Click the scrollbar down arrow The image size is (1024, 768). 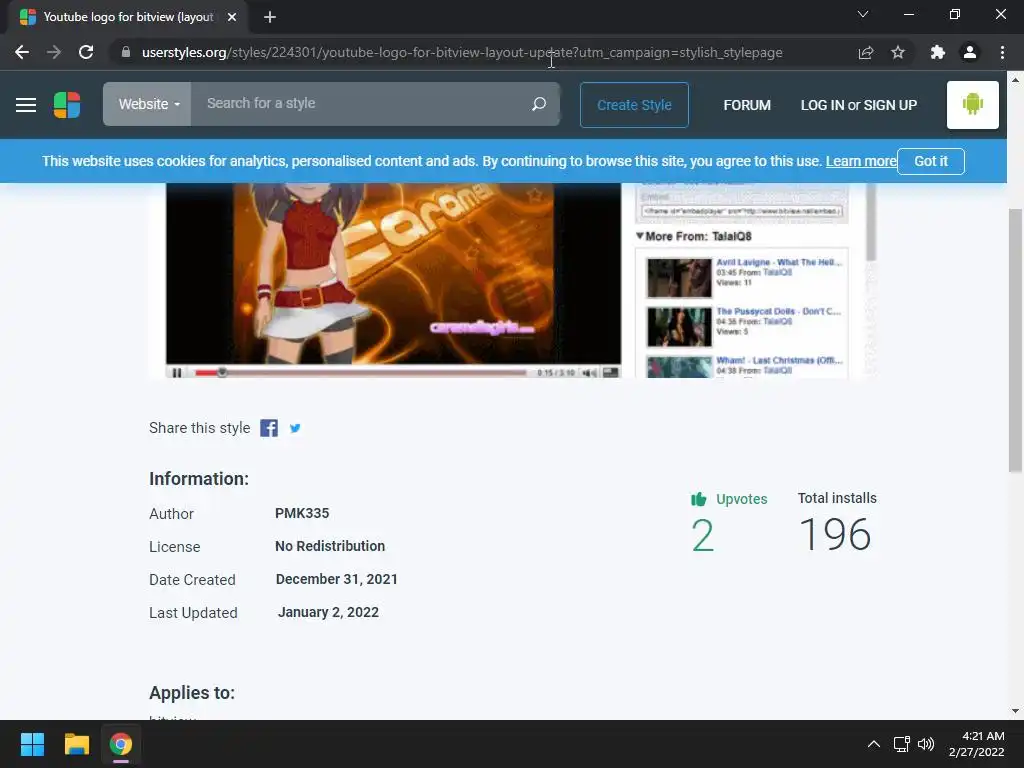[1015, 711]
